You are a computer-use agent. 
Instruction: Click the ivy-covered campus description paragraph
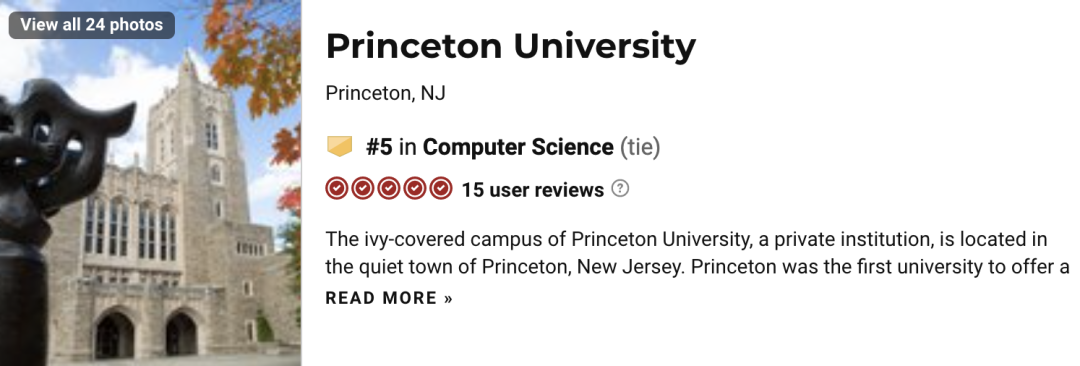coord(697,253)
